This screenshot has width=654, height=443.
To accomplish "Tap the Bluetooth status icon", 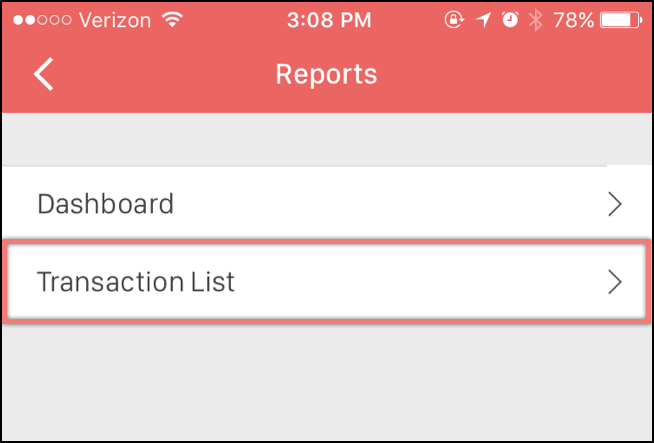I will coord(536,20).
